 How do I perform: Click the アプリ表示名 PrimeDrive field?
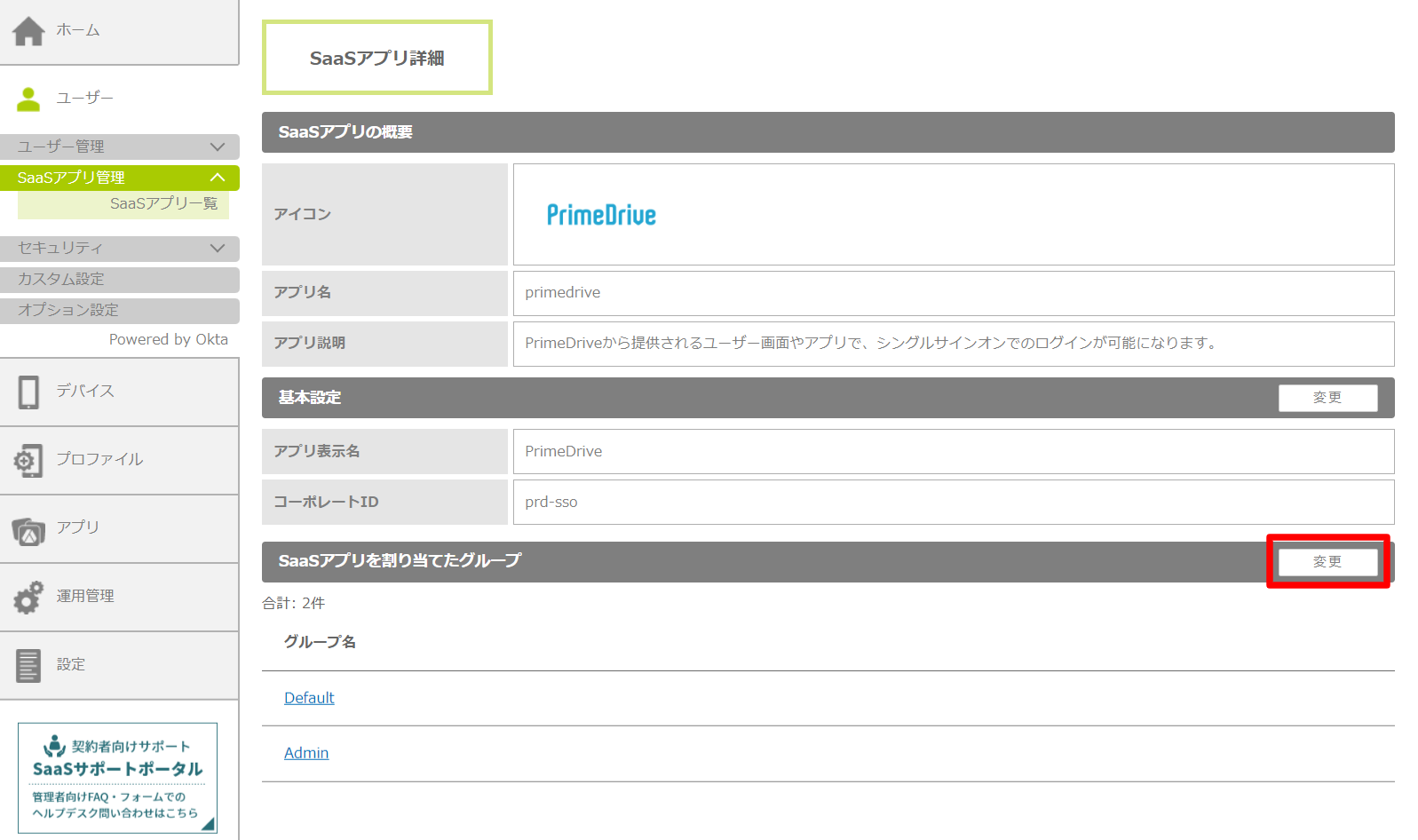[953, 451]
